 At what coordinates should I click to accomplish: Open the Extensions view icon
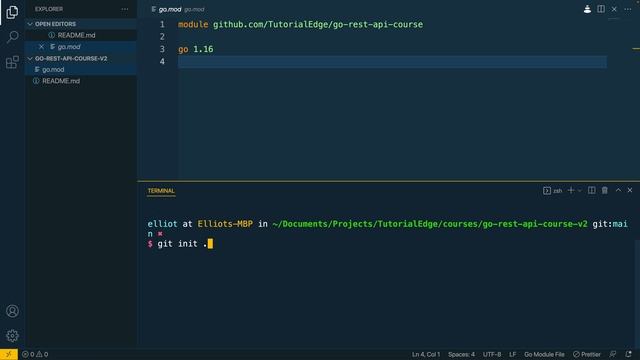pyautogui.click(x=12, y=62)
